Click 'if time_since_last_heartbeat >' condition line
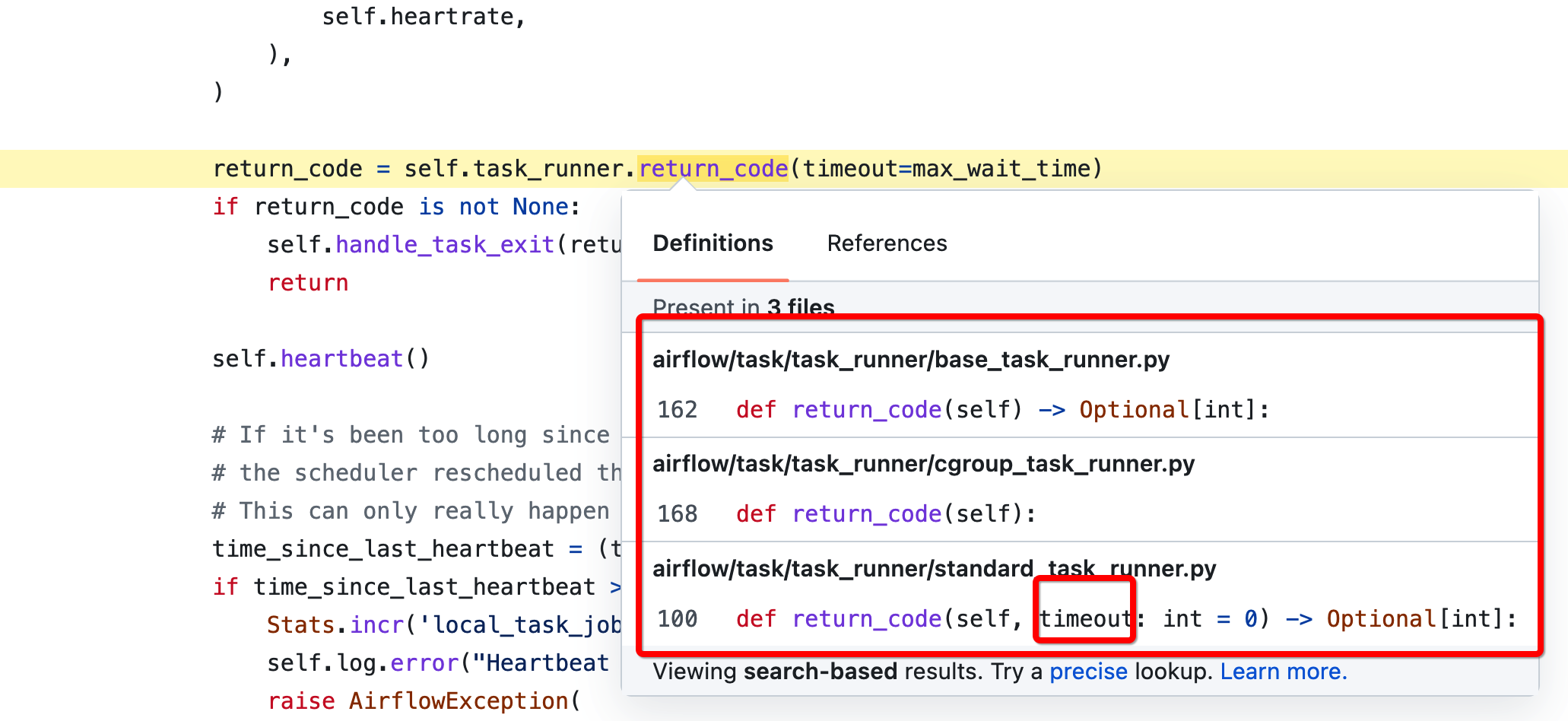The width and height of the screenshot is (1568, 721). click(x=417, y=586)
